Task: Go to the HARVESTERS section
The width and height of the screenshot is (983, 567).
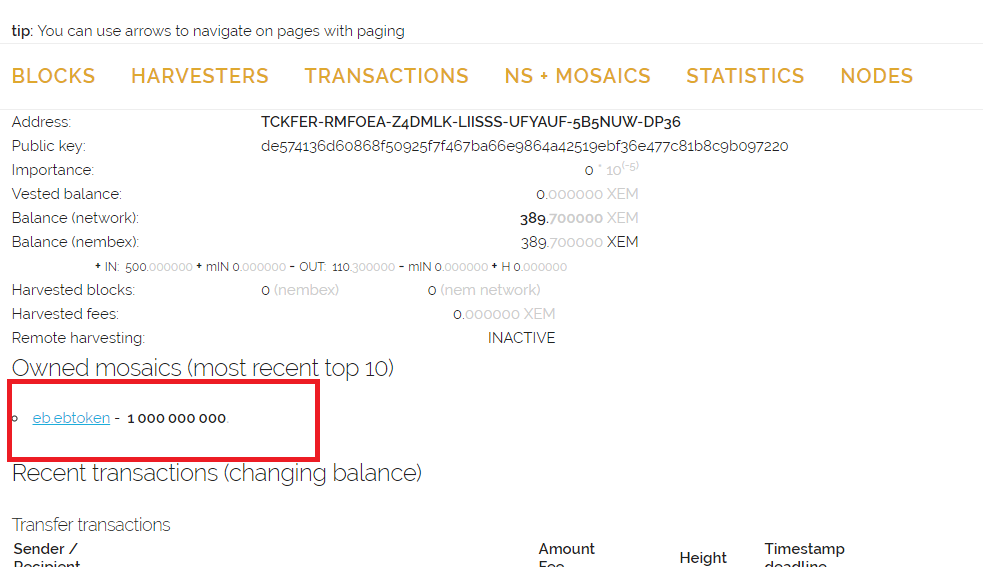Action: tap(200, 76)
